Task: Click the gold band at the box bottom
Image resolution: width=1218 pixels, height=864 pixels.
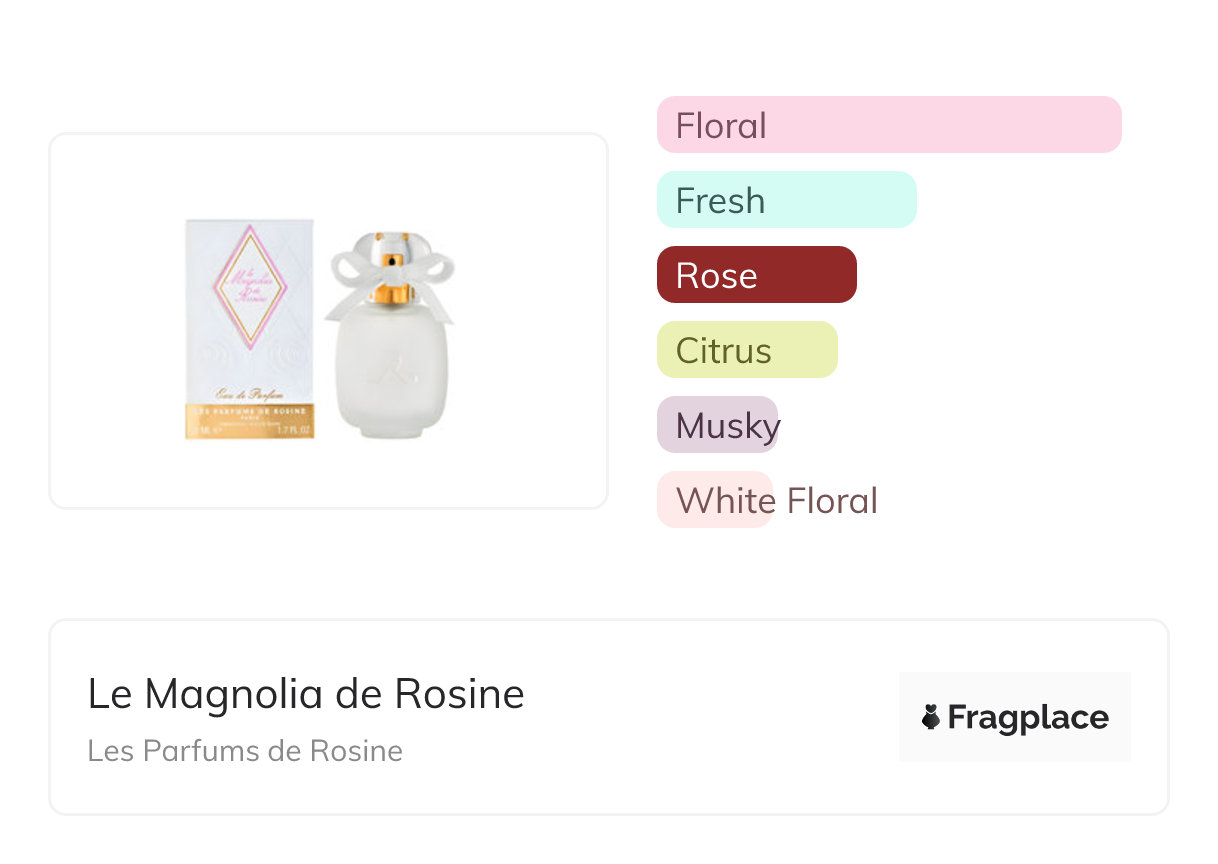Action: pyautogui.click(x=249, y=421)
